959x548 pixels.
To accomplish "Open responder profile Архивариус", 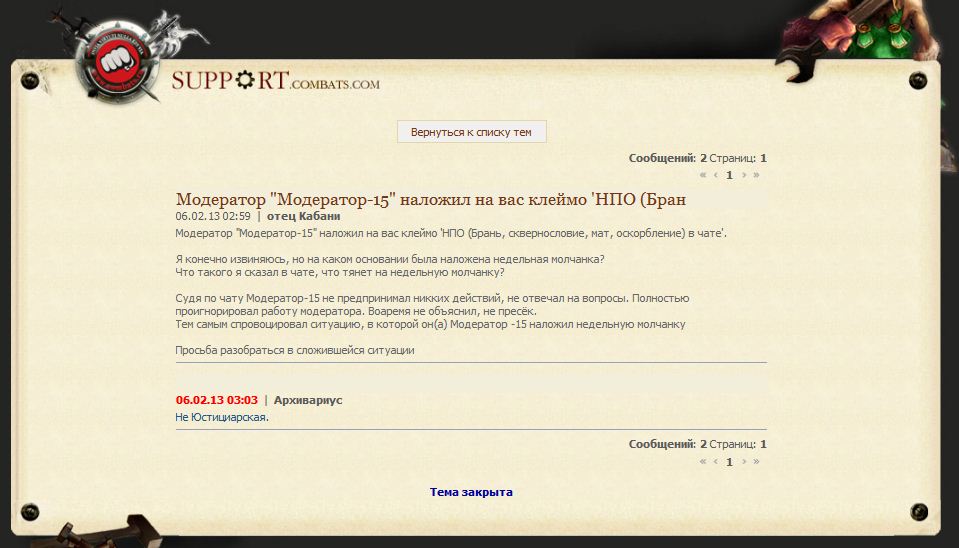I will (x=308, y=400).
